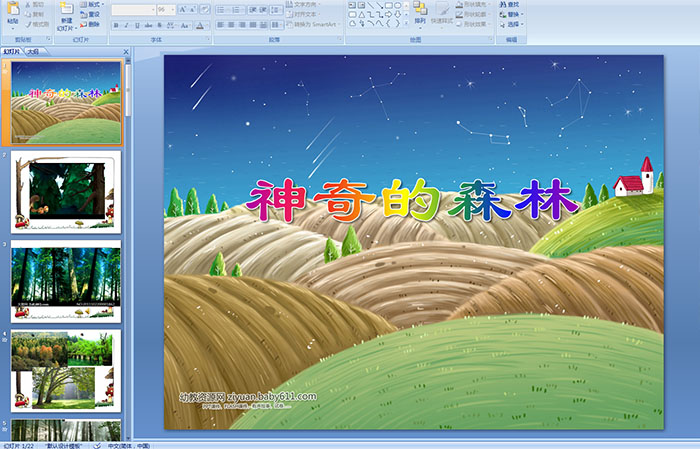Open the Columns dropdown in paragraph group
Screen dimensions: 700x449
pos(277,25)
